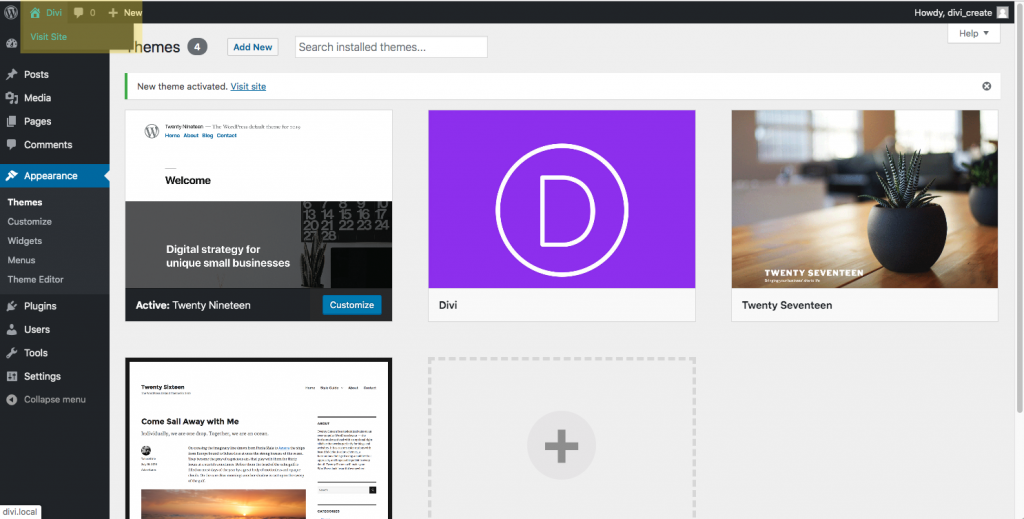Click the Posts pushpin icon
Viewport: 1024px width, 519px height.
[11, 74]
